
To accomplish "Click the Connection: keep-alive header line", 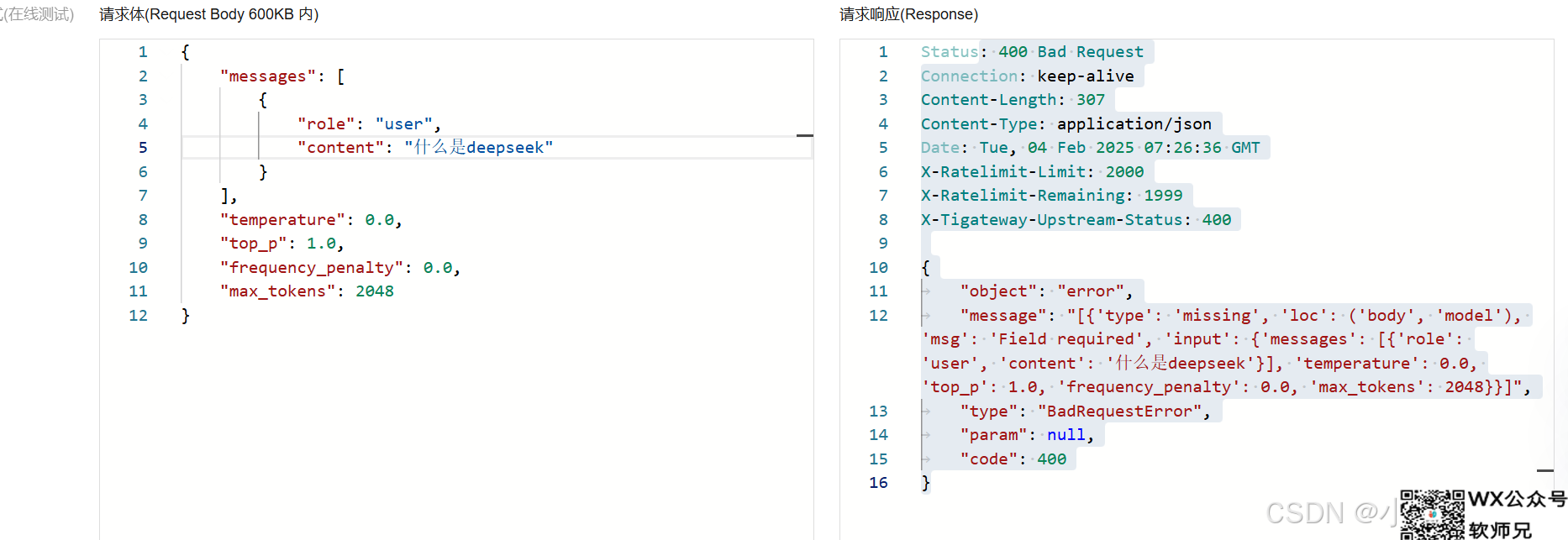I will click(x=1027, y=76).
